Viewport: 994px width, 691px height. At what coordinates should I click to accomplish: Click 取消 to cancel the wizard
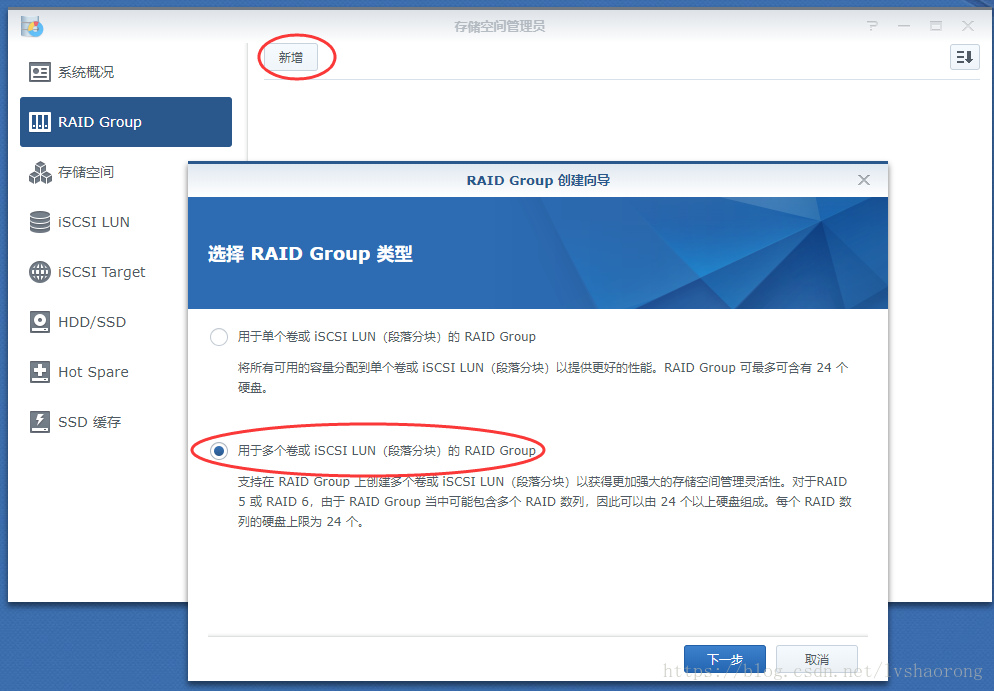click(816, 659)
